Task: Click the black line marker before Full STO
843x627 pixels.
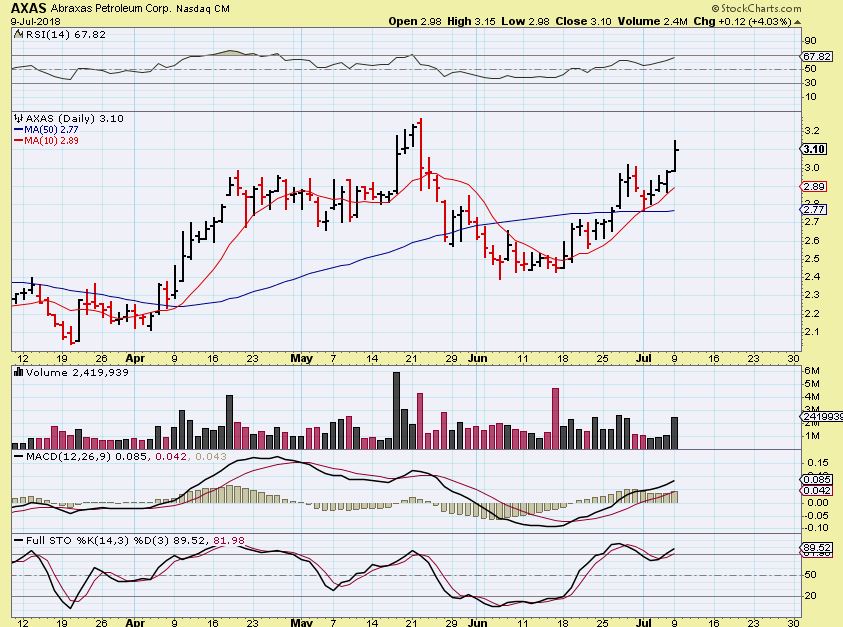Action: [x=18, y=540]
